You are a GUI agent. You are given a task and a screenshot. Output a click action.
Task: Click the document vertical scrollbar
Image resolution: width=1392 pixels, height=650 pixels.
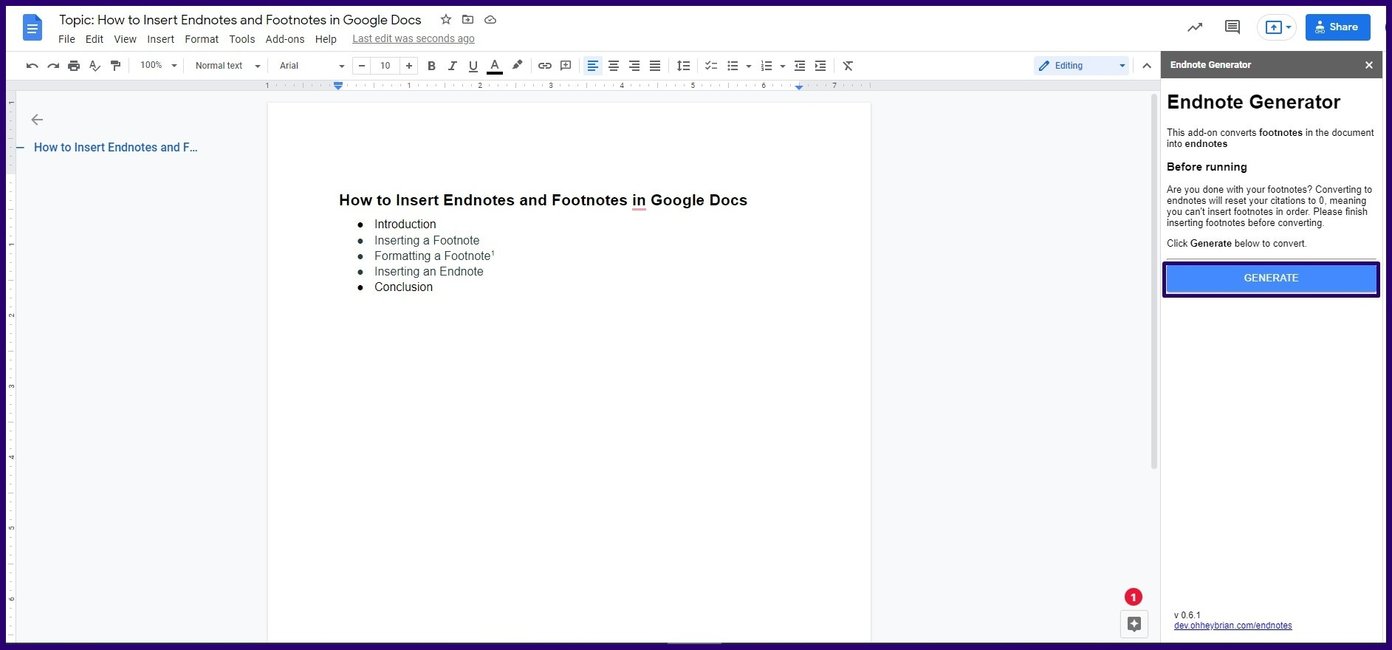point(1154,280)
